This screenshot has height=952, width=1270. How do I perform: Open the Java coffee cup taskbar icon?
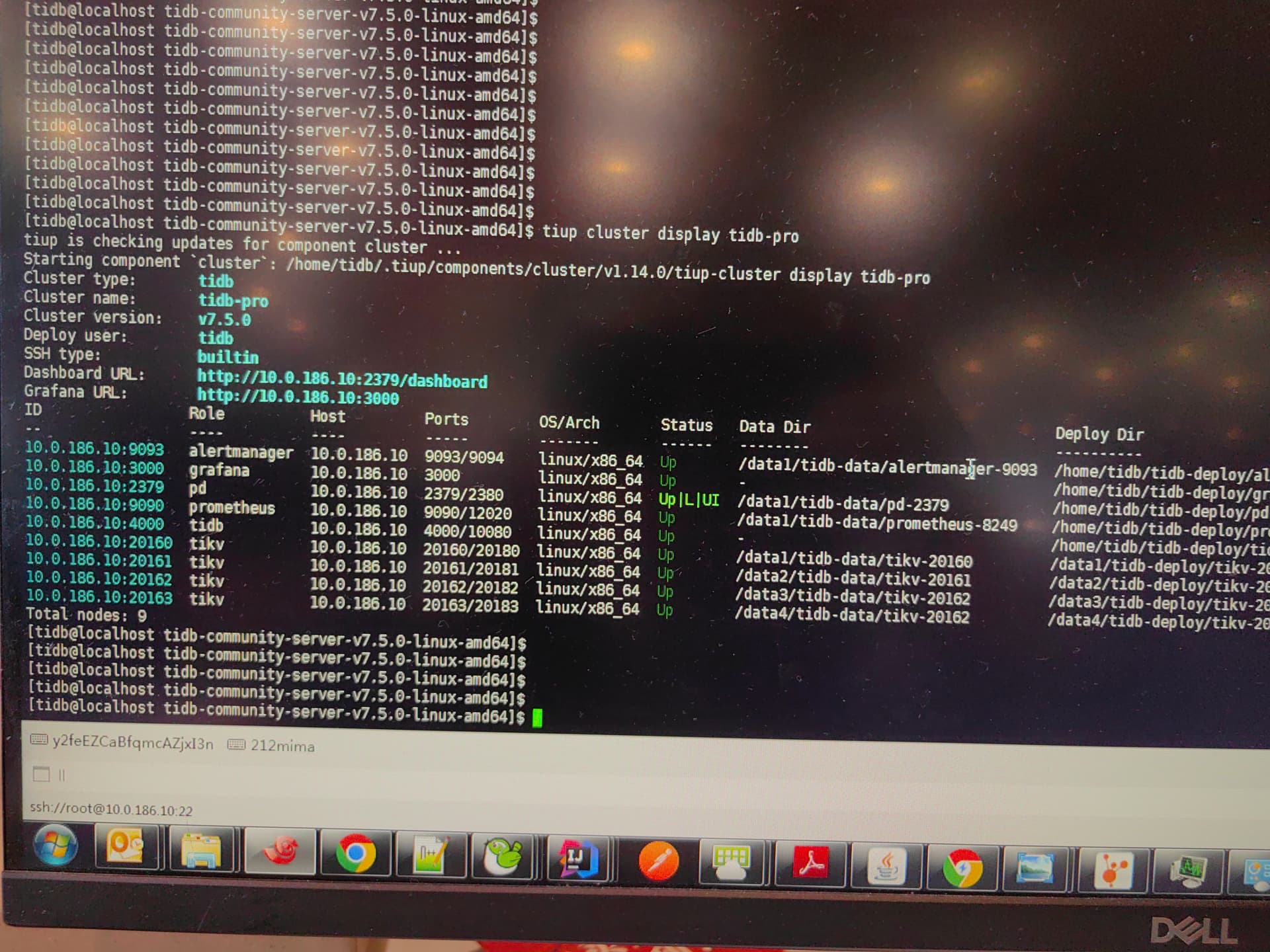(x=886, y=866)
